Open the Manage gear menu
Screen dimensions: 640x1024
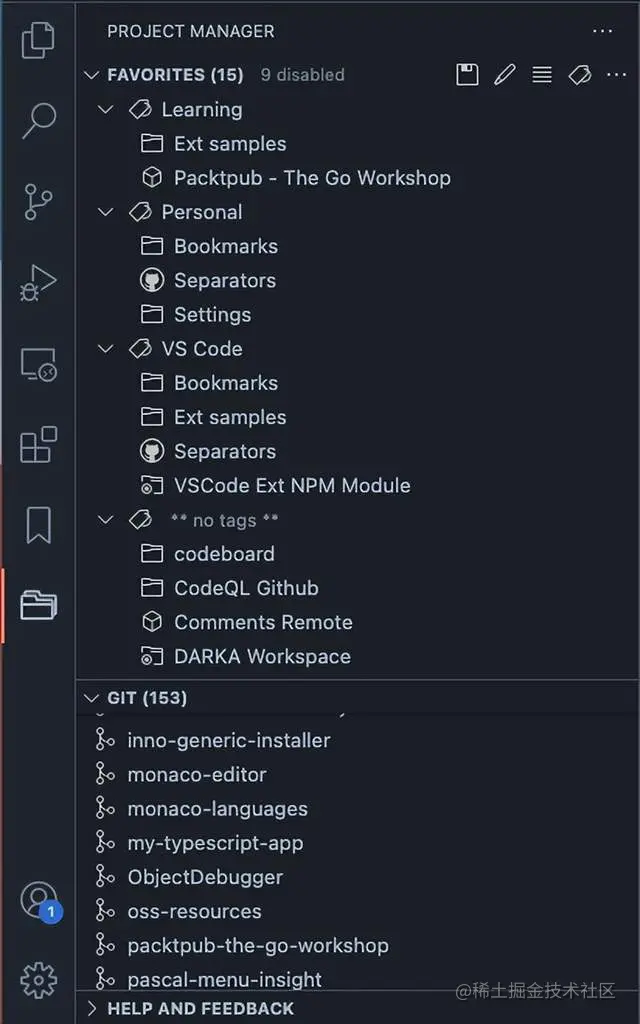[39, 980]
